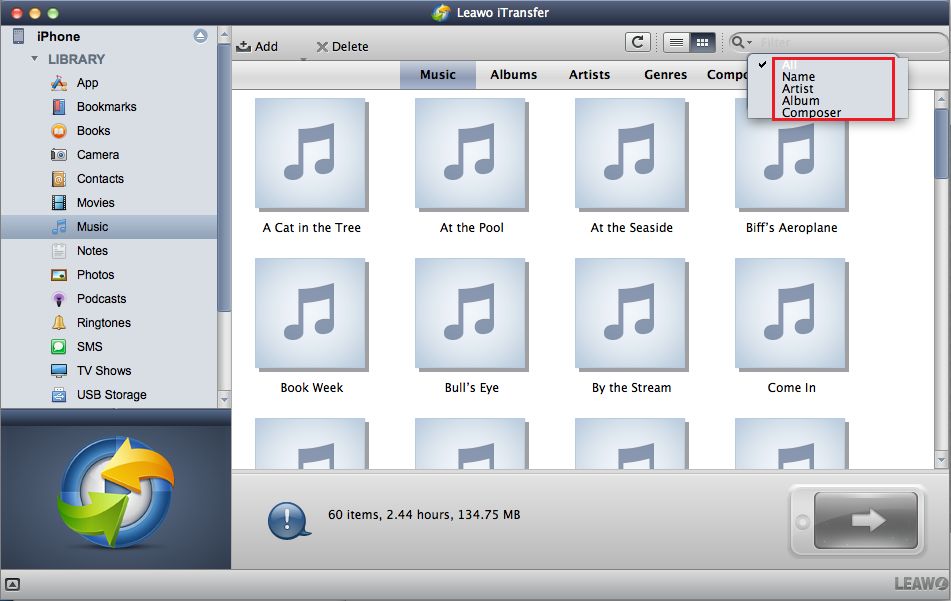The height and width of the screenshot is (601, 951).
Task: Select the Ringtones bell icon
Action: (59, 323)
